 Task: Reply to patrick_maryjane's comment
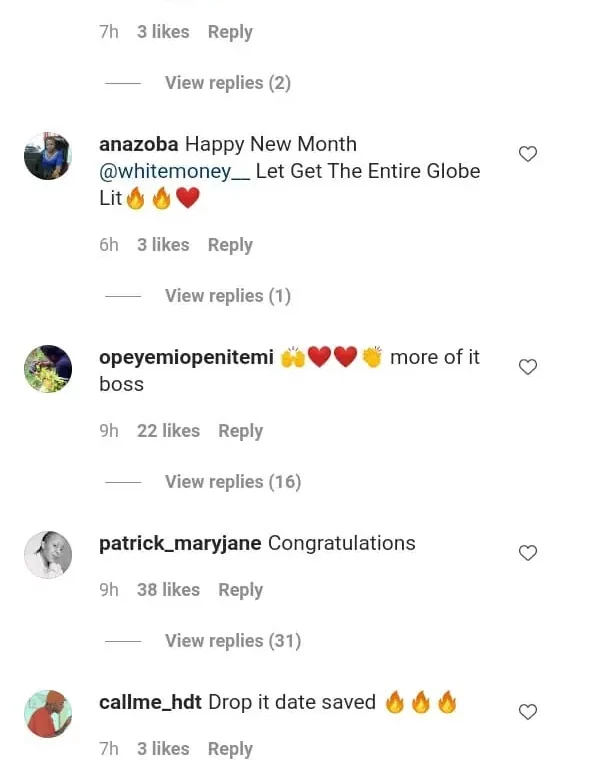coord(240,590)
